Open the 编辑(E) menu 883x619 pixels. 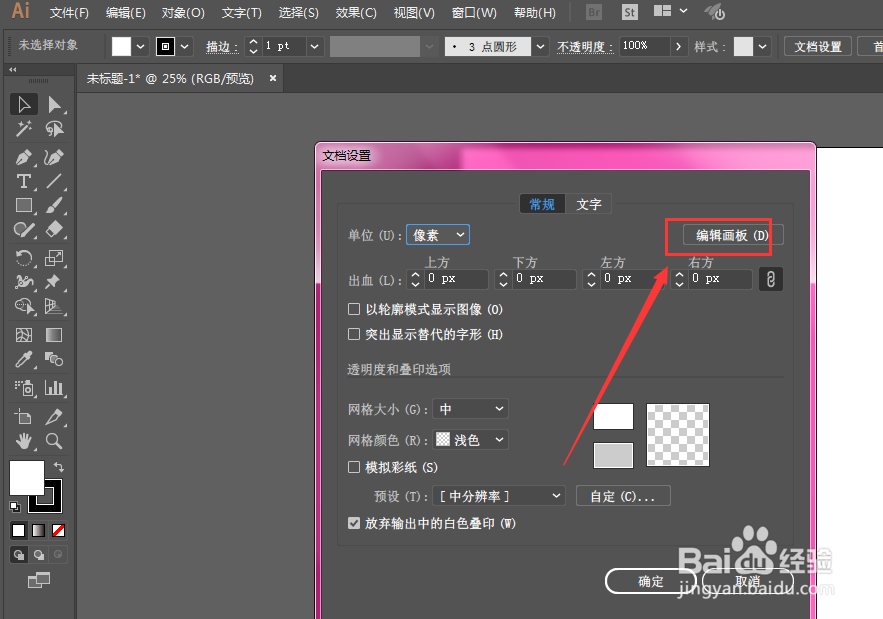pos(126,12)
